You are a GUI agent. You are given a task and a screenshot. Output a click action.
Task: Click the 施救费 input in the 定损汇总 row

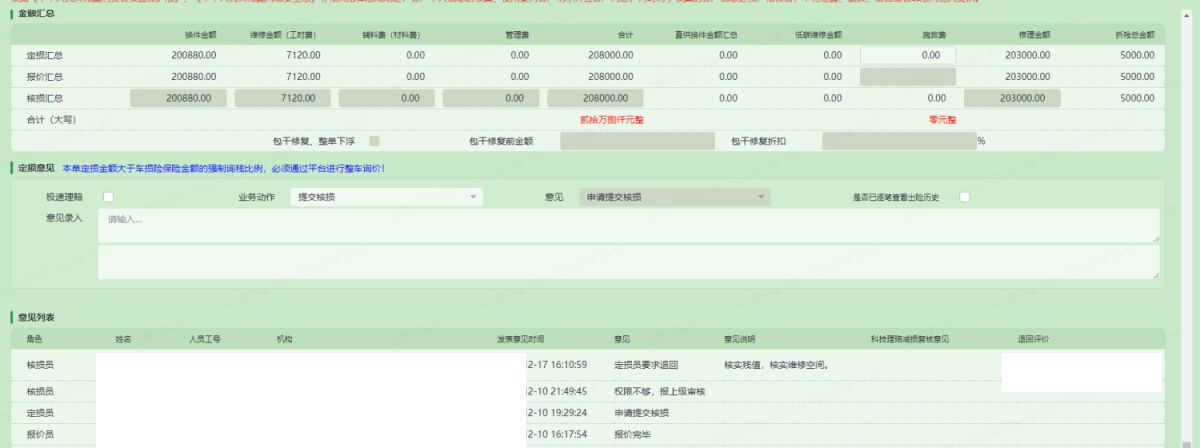point(907,55)
